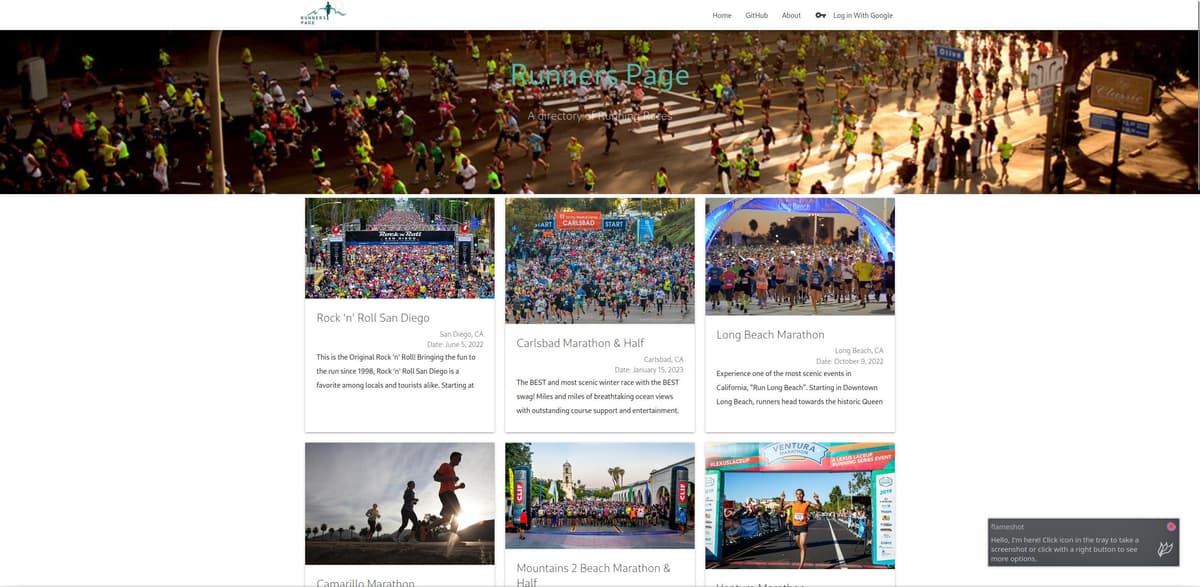
Task: Navigate to the GitHub page
Action: (756, 15)
